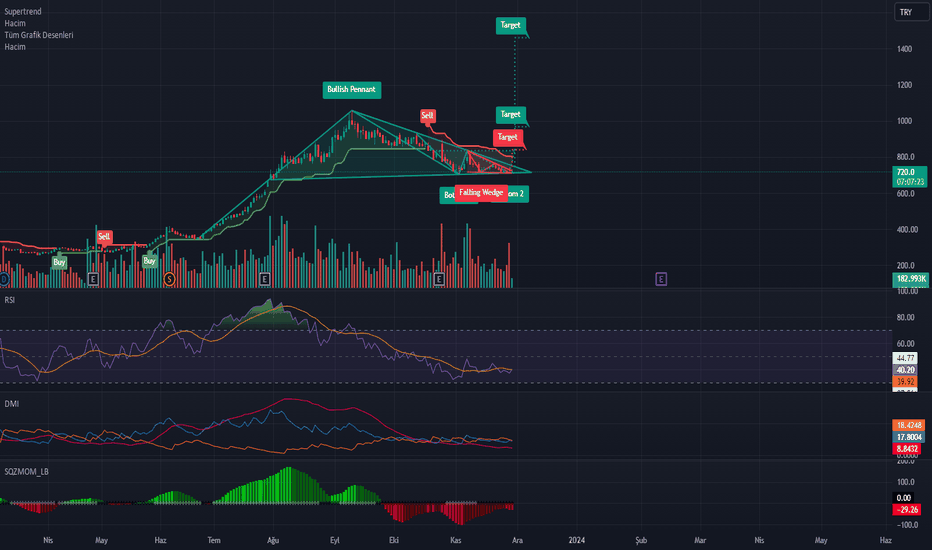Click the earnings E marker near May
Image resolution: width=932 pixels, height=550 pixels.
[x=93, y=279]
